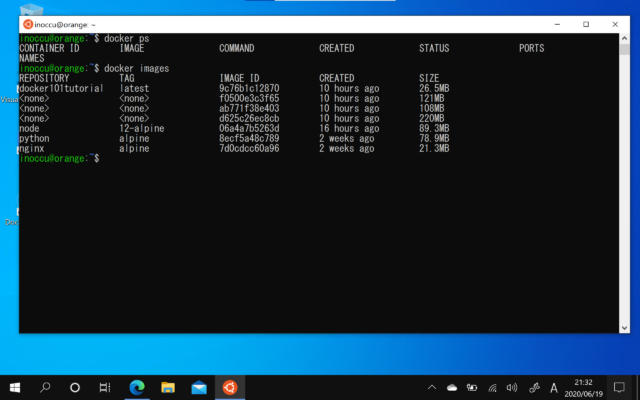Click 'PORTS' column header
The image size is (640, 400).
click(x=531, y=48)
